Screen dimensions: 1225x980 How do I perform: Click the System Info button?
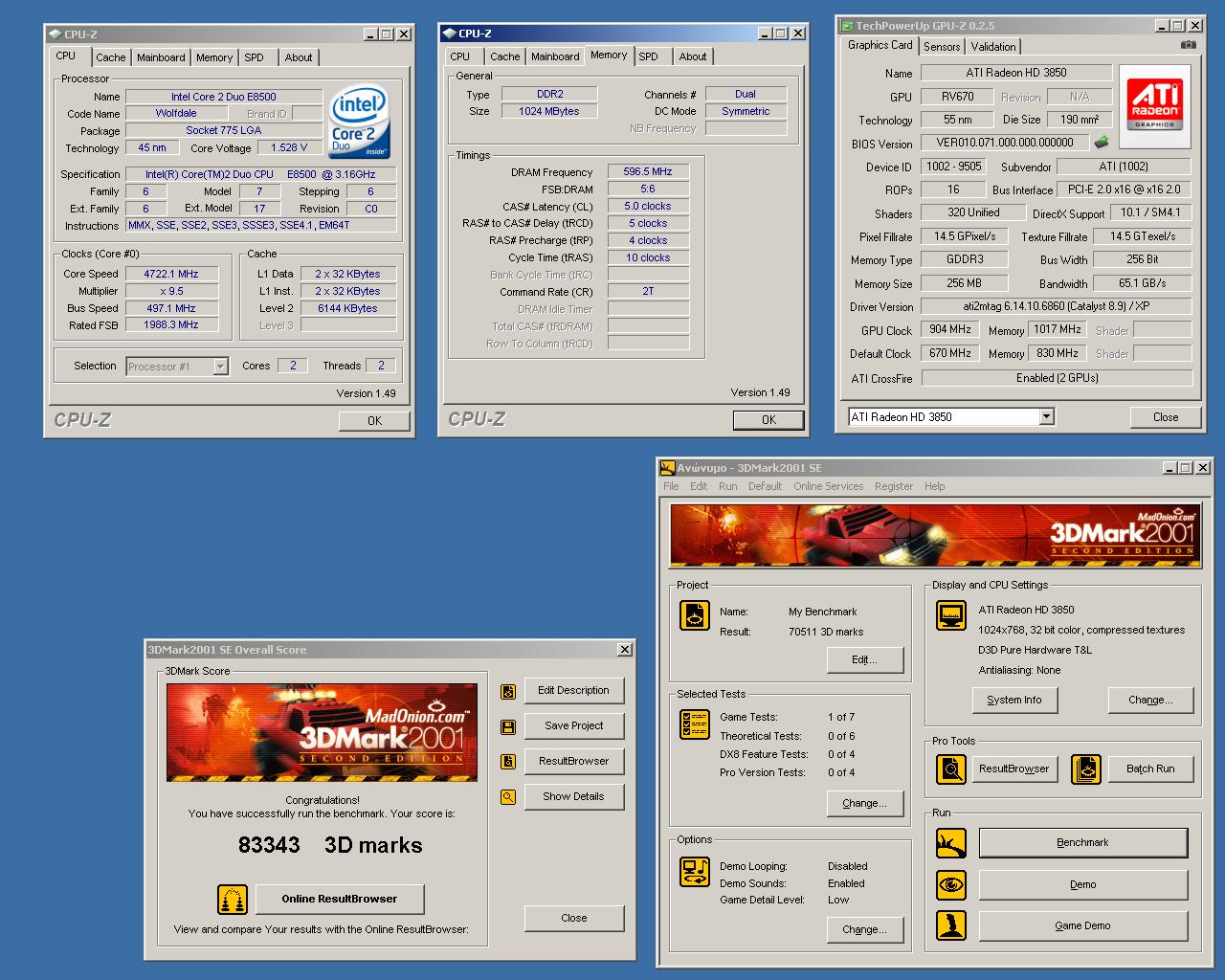pyautogui.click(x=1014, y=700)
